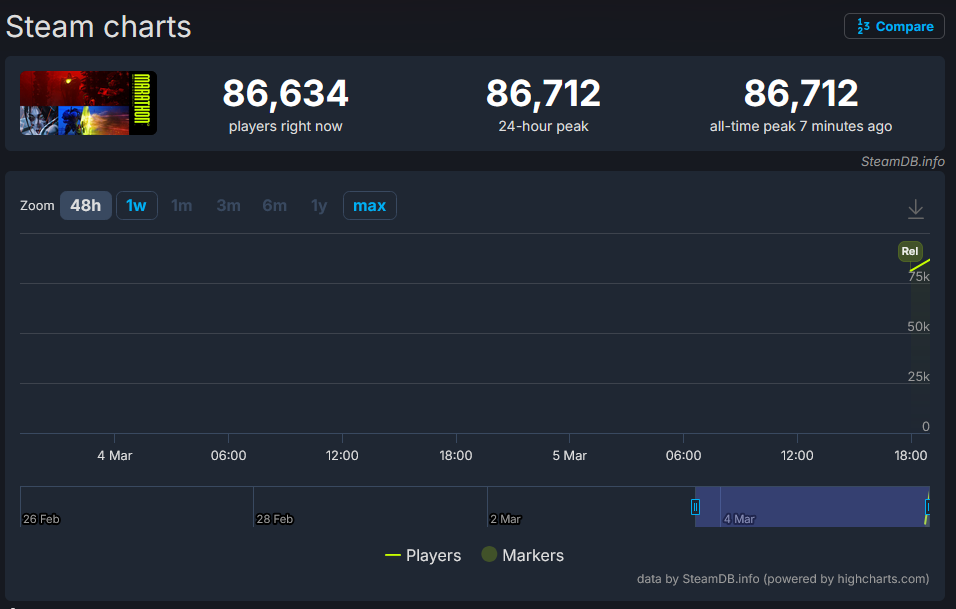Switch chart zoom to 1w
This screenshot has width=956, height=609.
137,205
